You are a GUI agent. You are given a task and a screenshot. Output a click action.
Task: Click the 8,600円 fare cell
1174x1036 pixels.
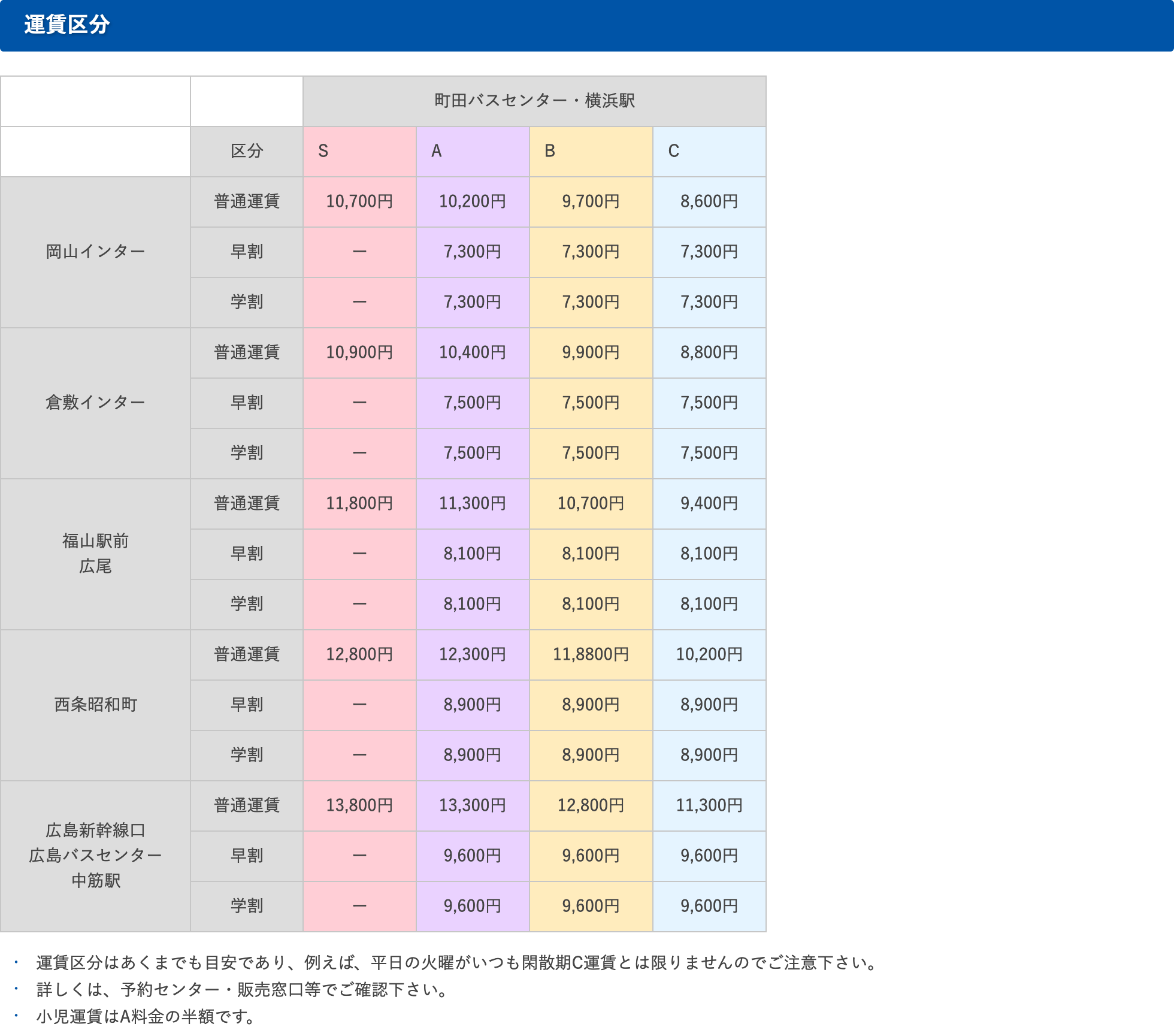click(x=709, y=201)
